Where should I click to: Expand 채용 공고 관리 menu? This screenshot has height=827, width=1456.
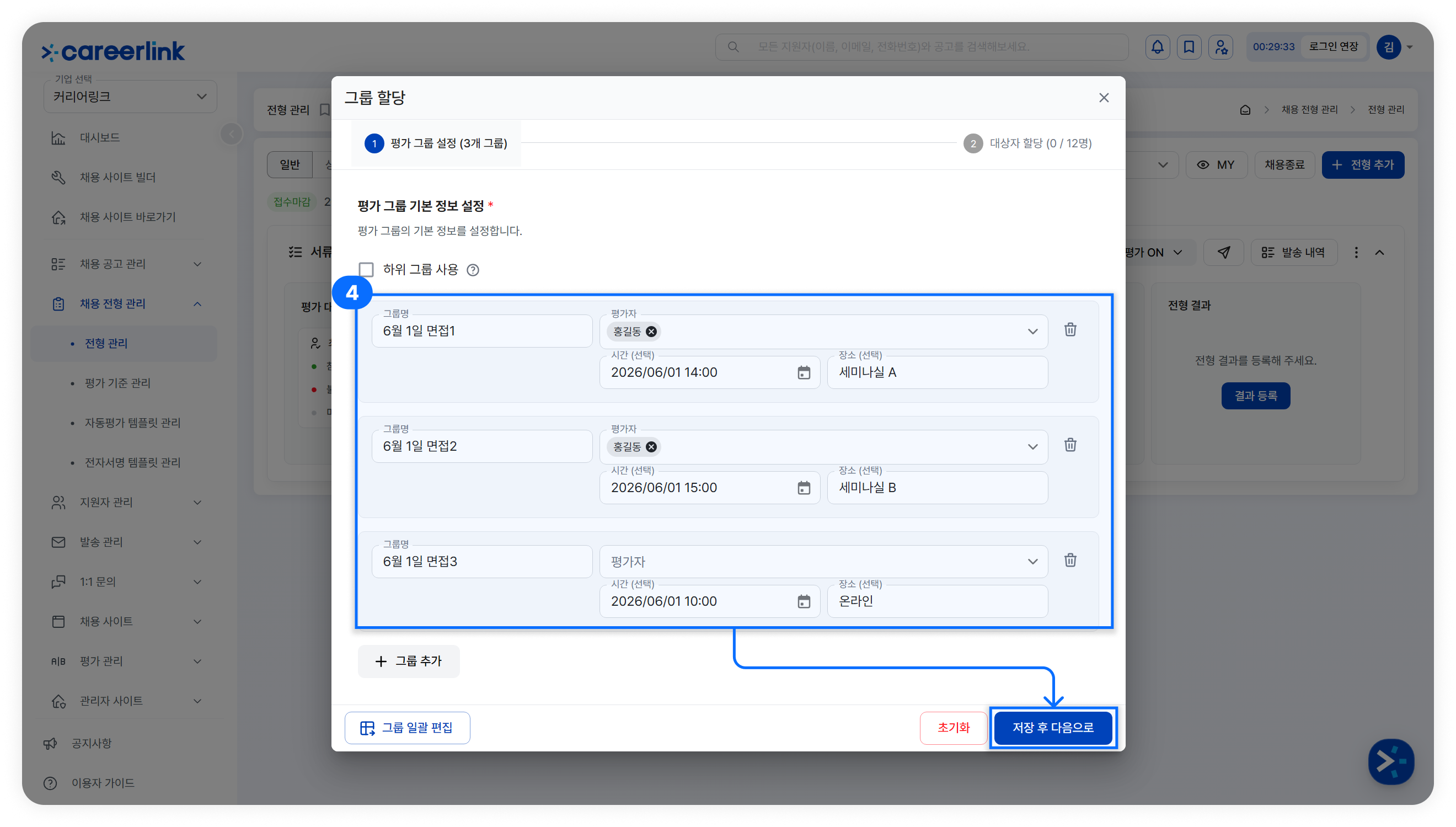point(124,264)
